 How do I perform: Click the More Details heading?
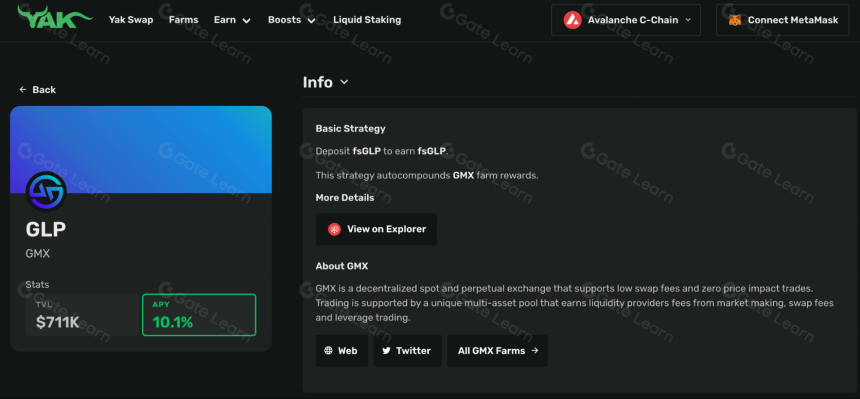(345, 198)
